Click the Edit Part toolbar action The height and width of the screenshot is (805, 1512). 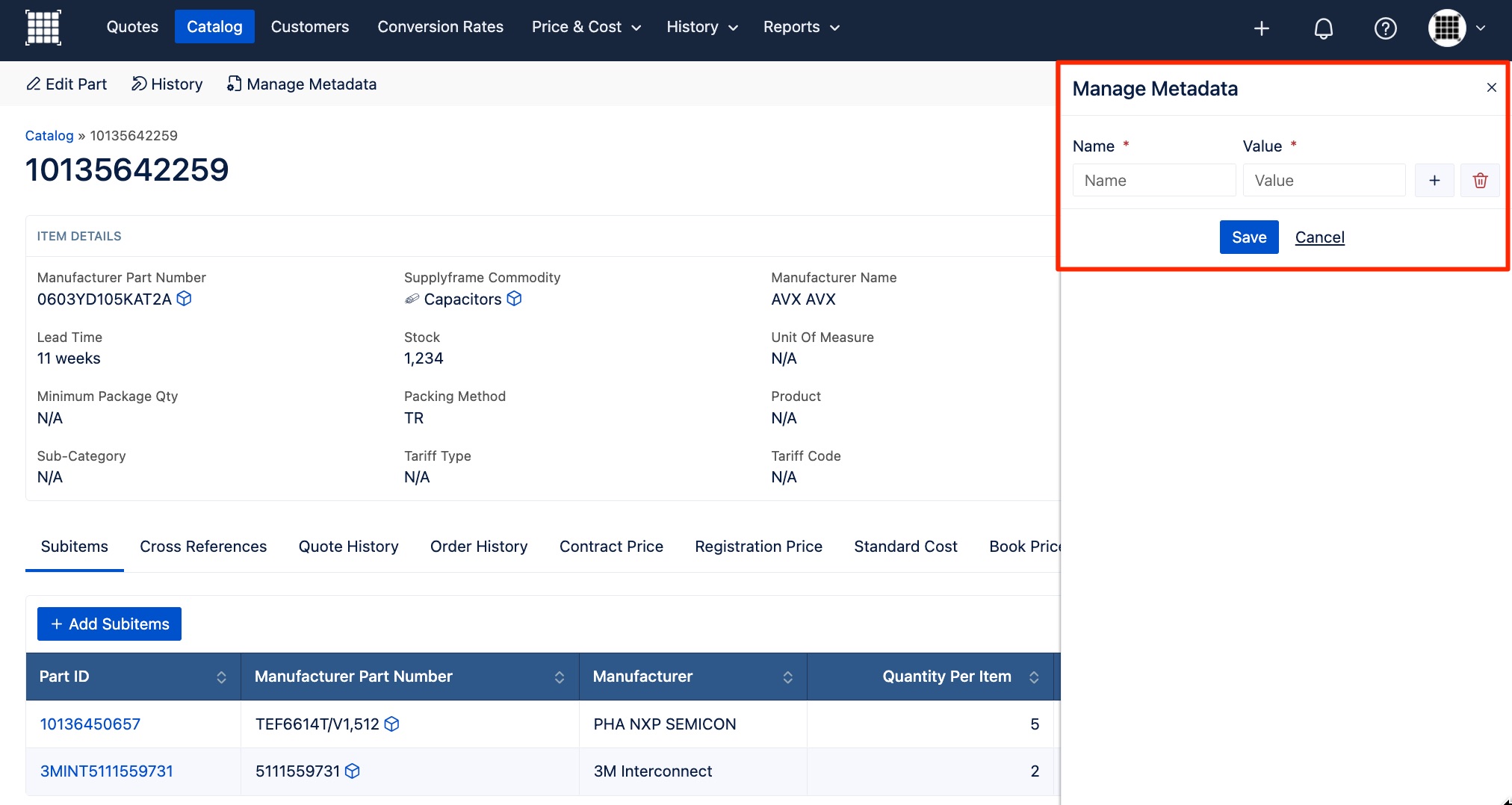click(x=66, y=84)
